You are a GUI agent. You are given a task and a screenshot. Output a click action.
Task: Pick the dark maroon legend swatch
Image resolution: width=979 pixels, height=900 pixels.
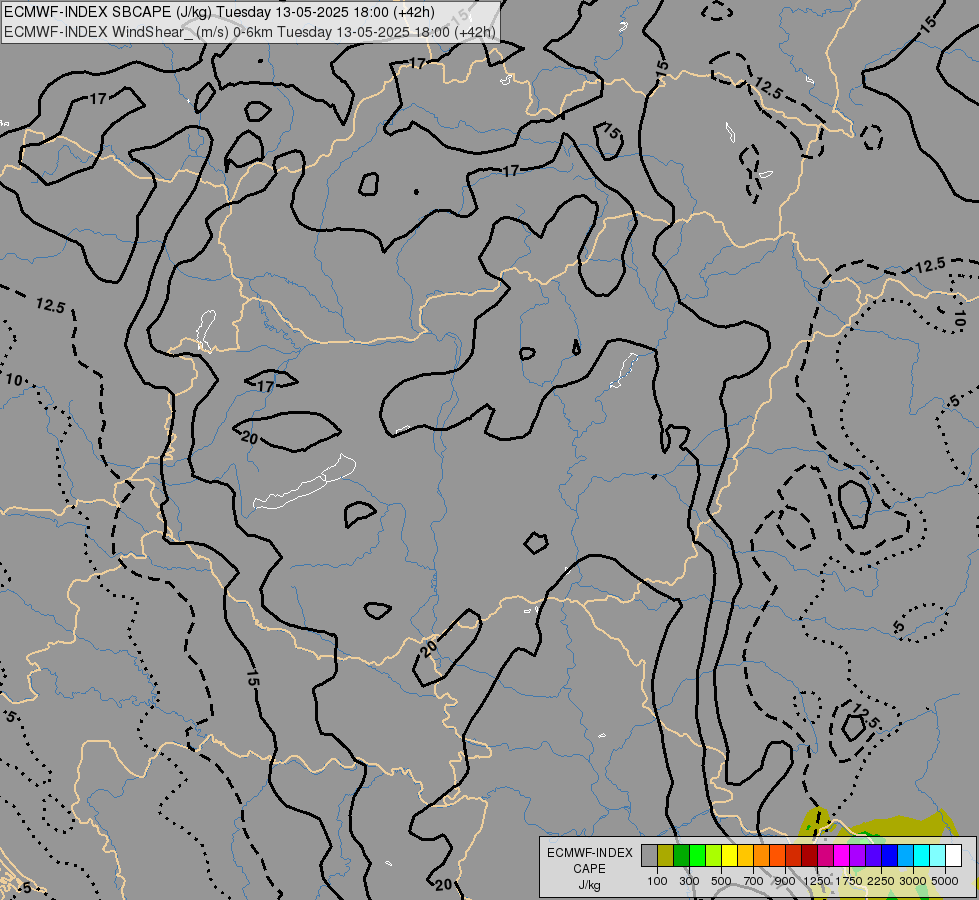(809, 855)
